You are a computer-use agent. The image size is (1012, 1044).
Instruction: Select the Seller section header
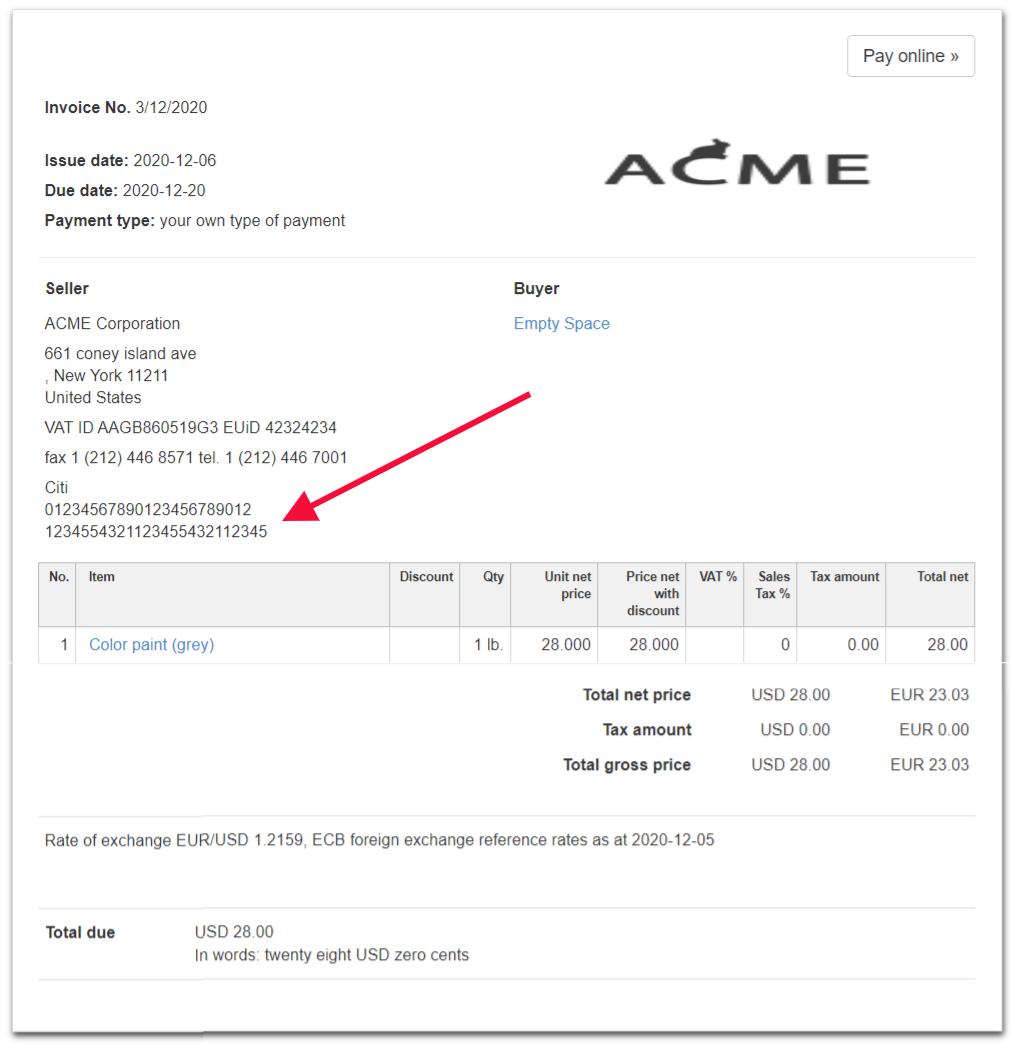(66, 288)
